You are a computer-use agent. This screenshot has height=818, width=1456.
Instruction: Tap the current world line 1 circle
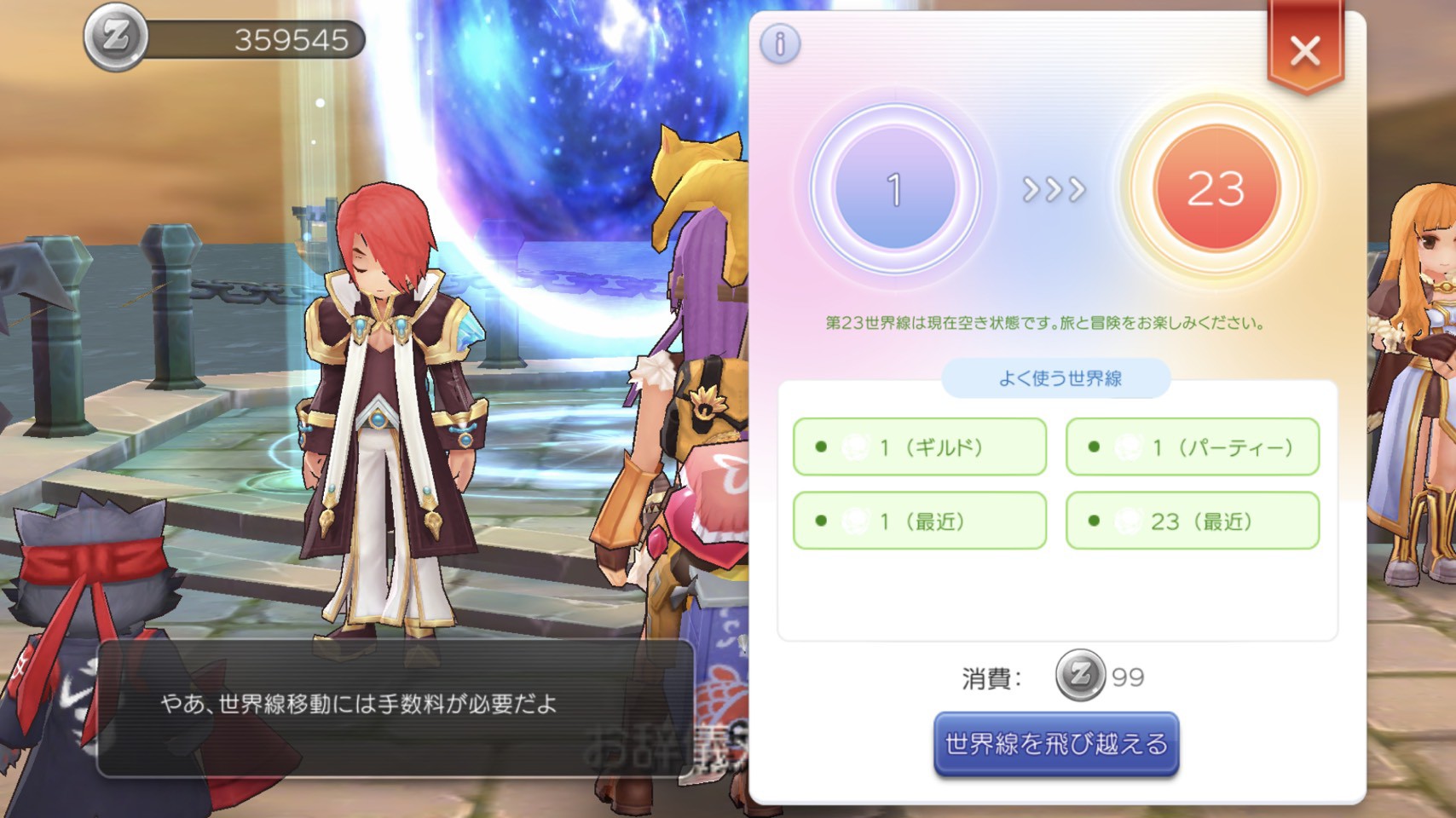pos(894,188)
